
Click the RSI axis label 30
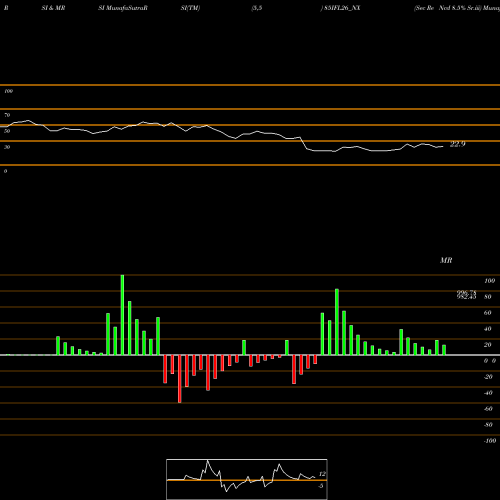pyautogui.click(x=7, y=147)
